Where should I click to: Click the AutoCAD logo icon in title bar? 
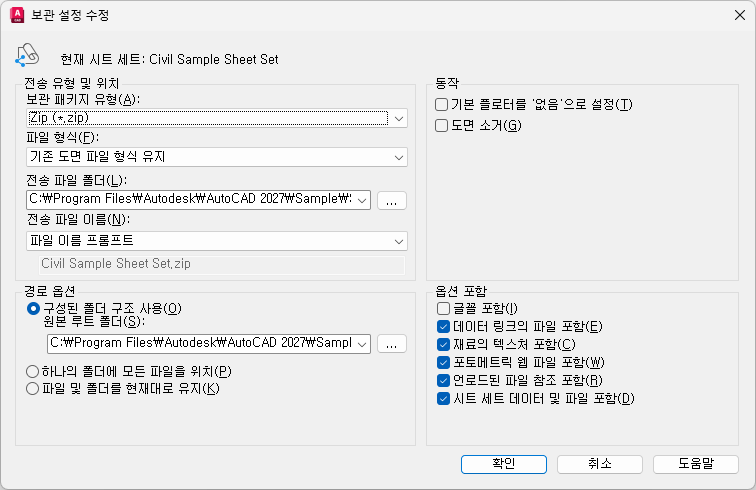point(17,15)
